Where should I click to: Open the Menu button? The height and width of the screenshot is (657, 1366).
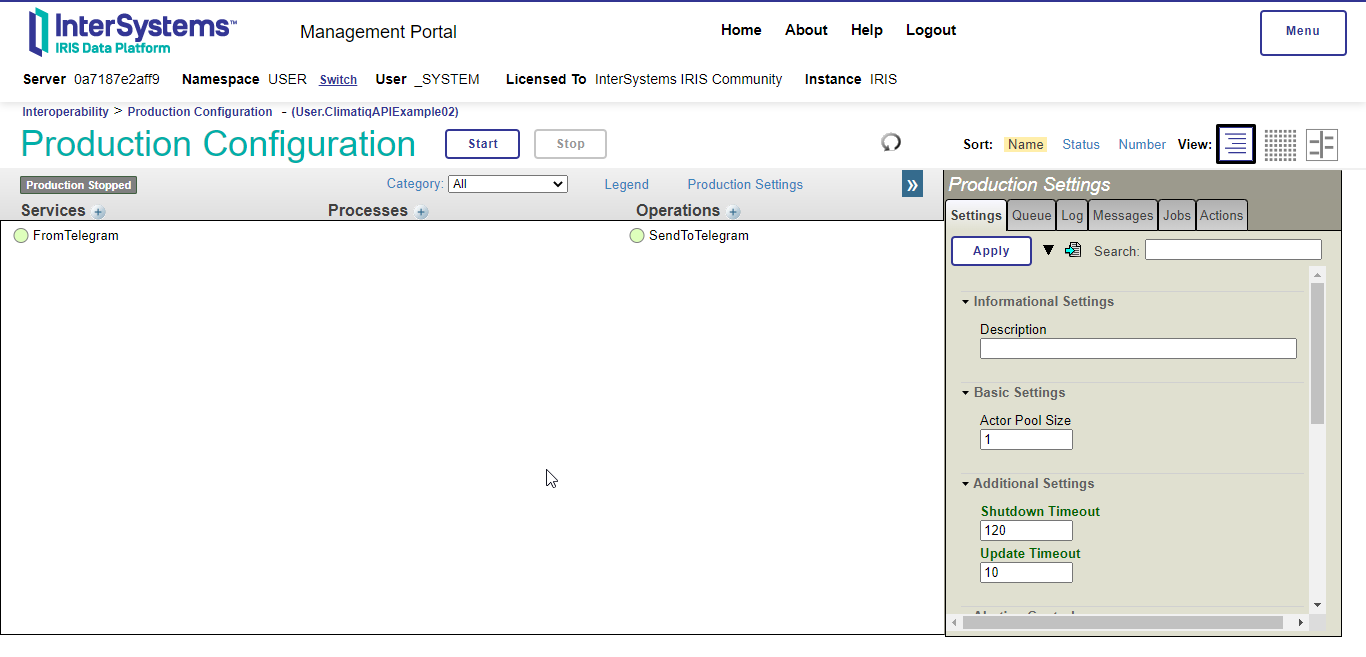(x=1303, y=32)
